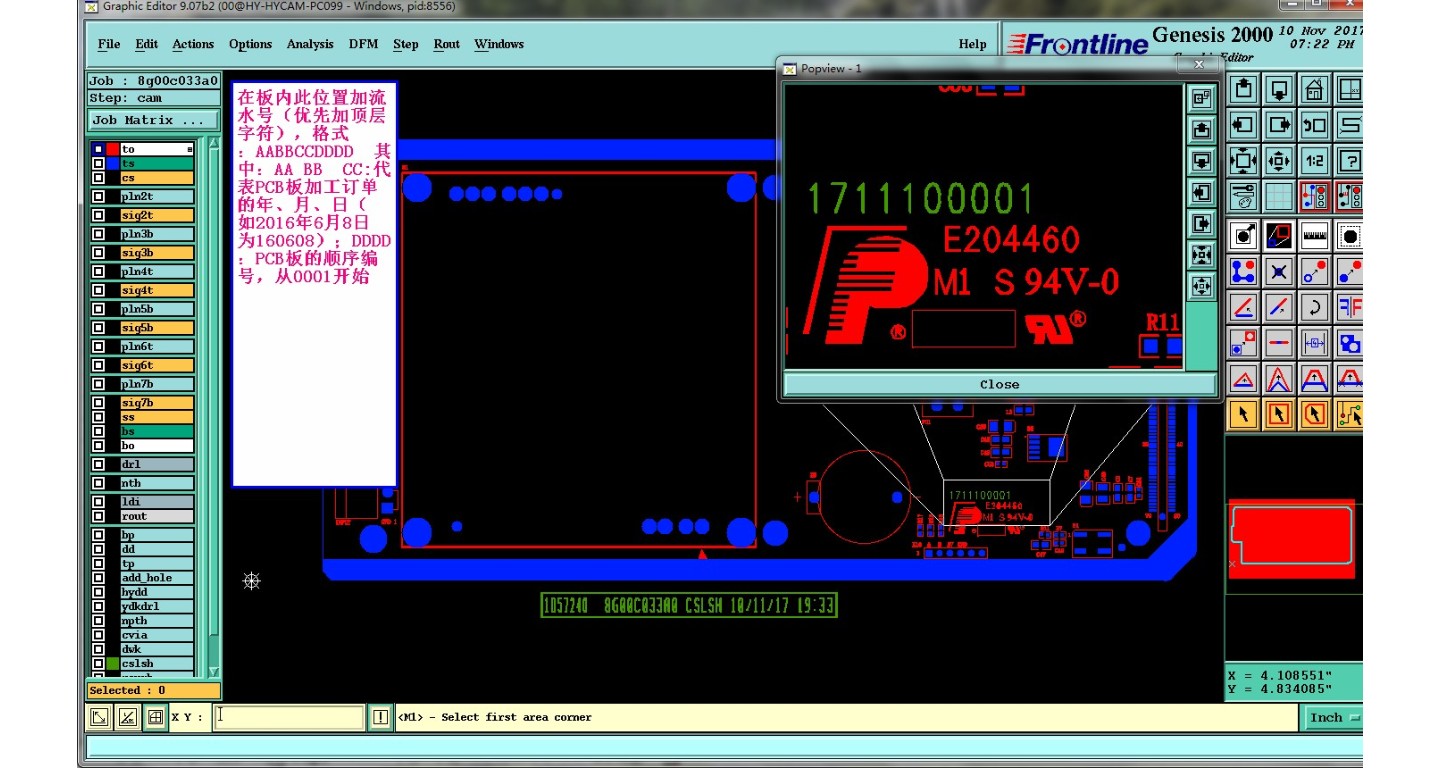Viewport: 1440px width, 768px height.
Task: Toggle the checkbox for layer add_hole
Action: (98, 578)
